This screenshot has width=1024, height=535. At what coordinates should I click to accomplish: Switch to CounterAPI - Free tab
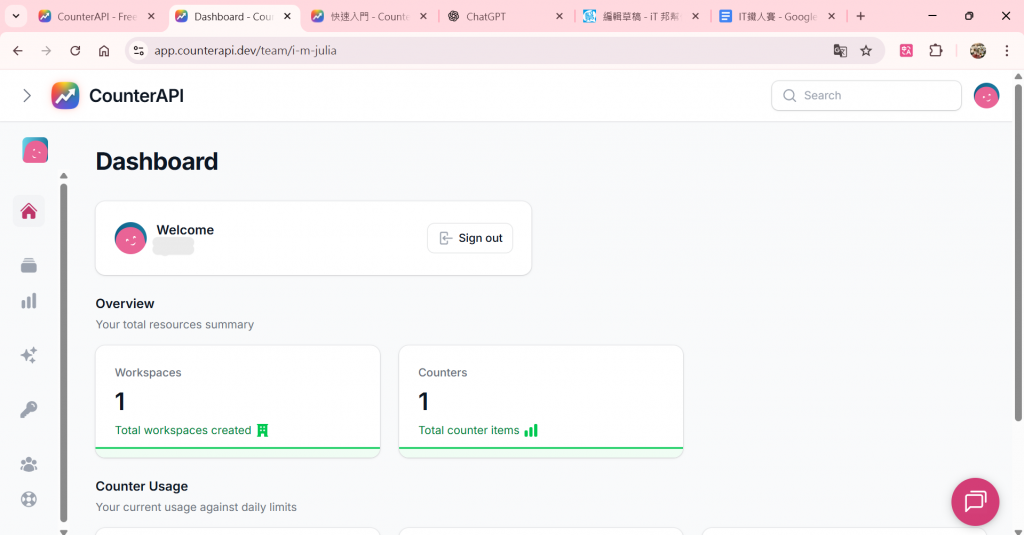(97, 16)
